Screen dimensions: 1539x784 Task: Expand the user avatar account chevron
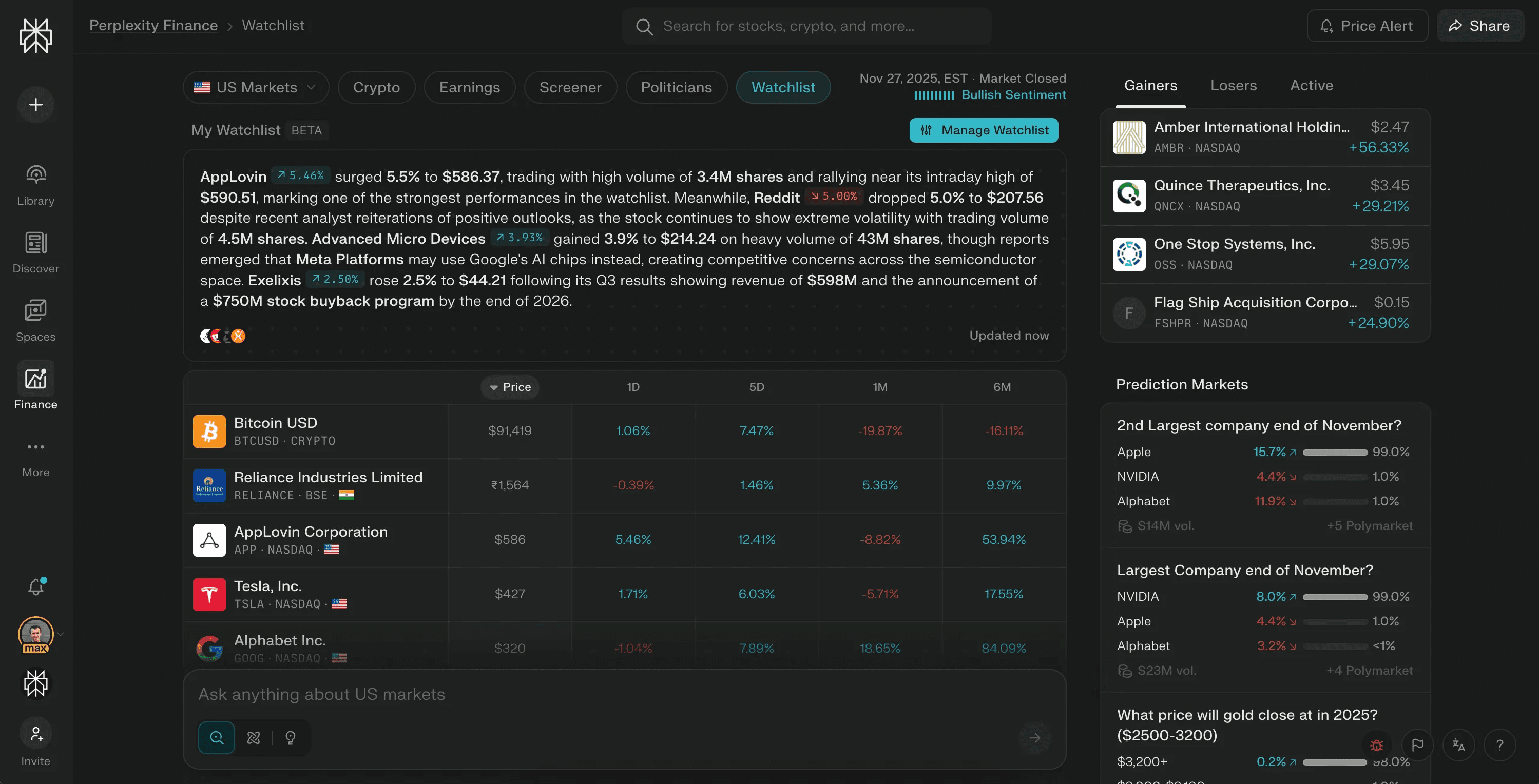click(61, 634)
